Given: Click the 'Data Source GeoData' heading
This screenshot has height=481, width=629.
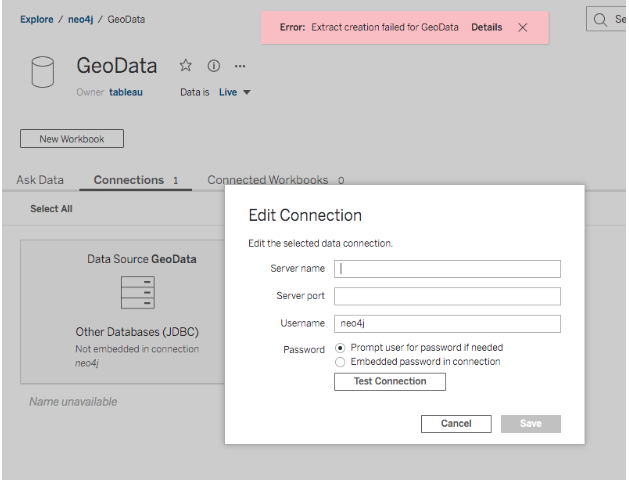Looking at the screenshot, I should 142,259.
